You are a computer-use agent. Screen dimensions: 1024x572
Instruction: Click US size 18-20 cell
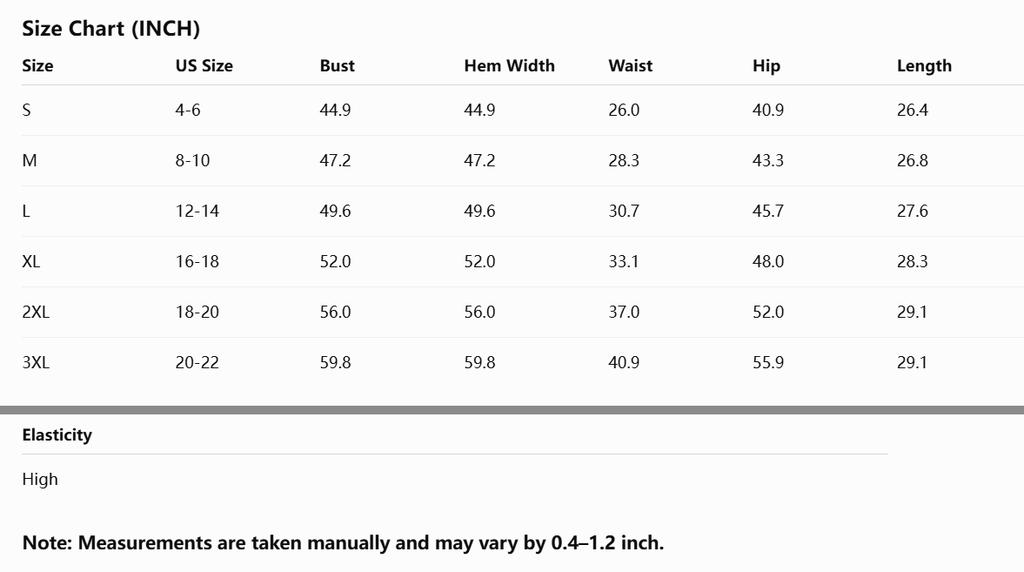[197, 312]
